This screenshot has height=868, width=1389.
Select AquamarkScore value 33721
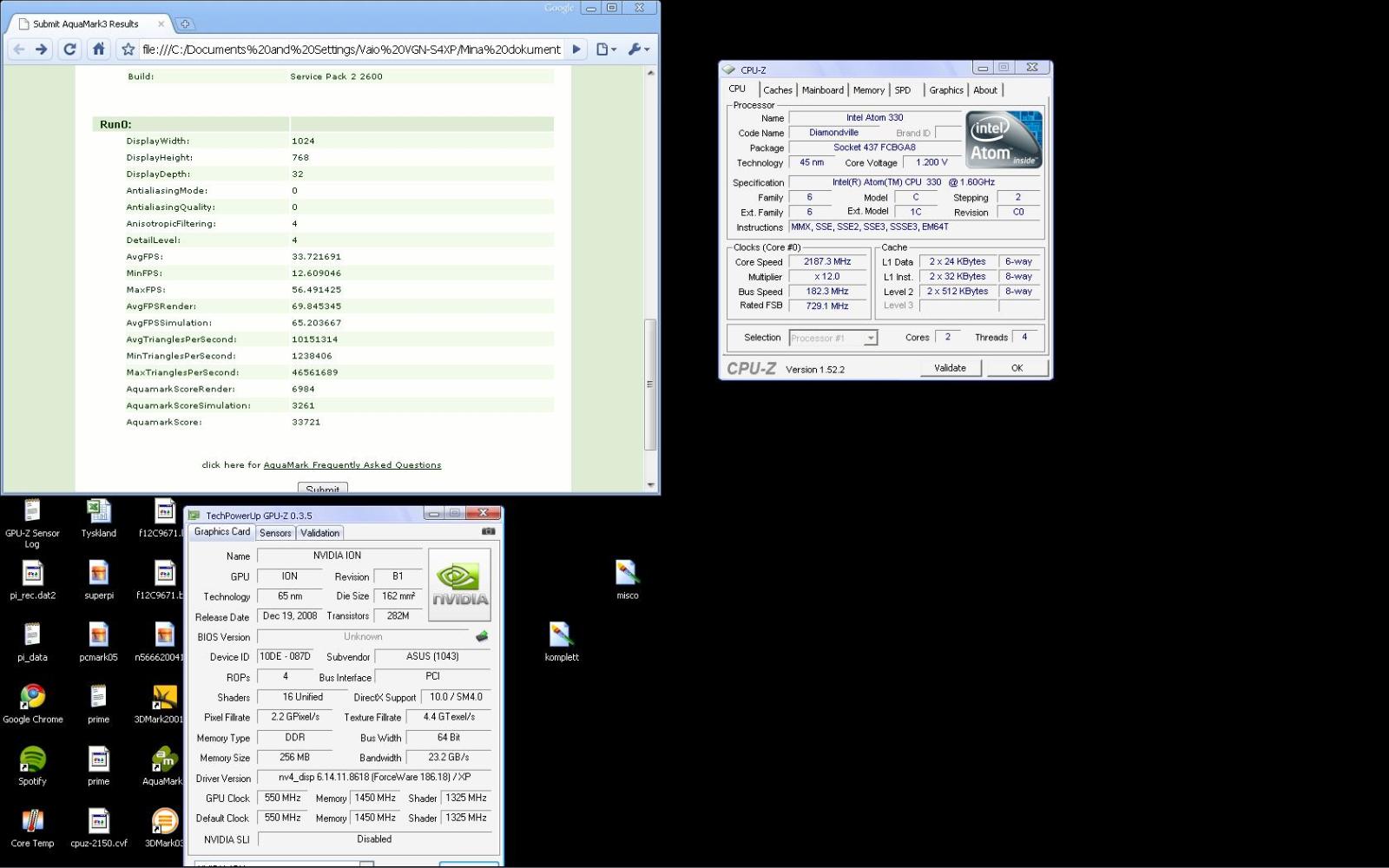[x=306, y=422]
